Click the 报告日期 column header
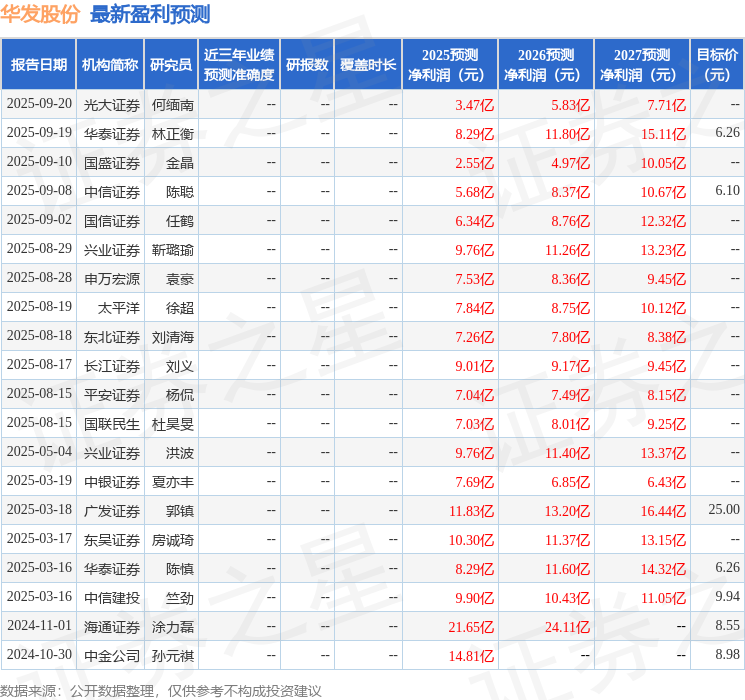 point(38,64)
